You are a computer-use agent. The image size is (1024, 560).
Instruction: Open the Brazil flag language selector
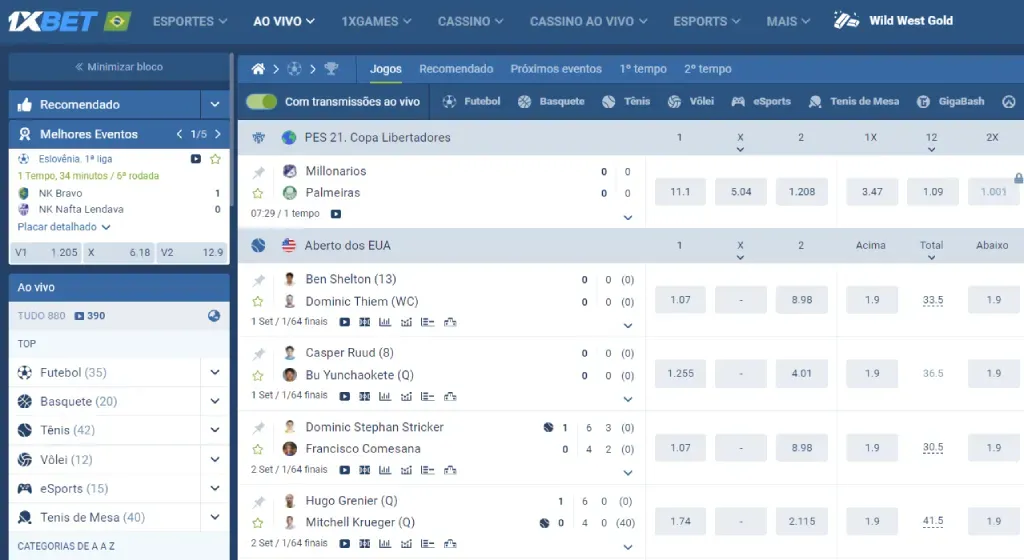118,22
